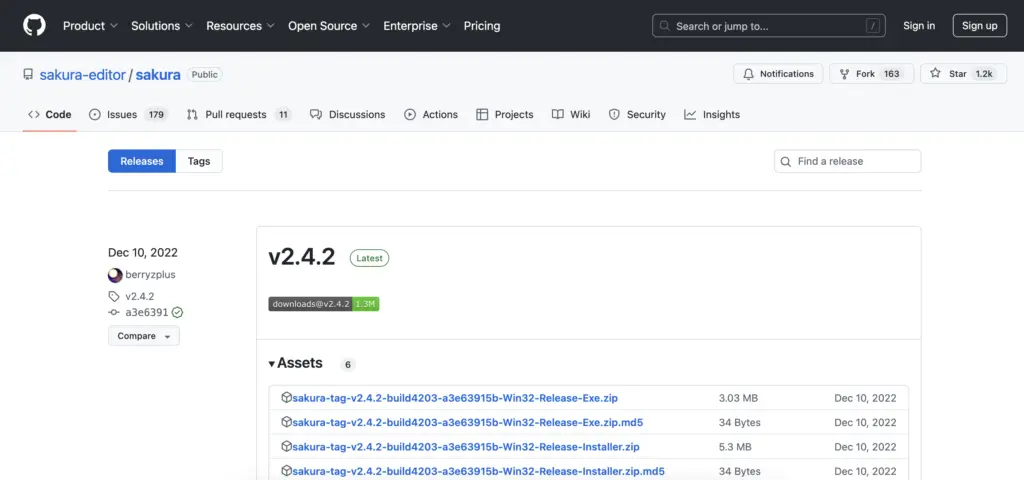Go to the Pull requests tab

(236, 115)
